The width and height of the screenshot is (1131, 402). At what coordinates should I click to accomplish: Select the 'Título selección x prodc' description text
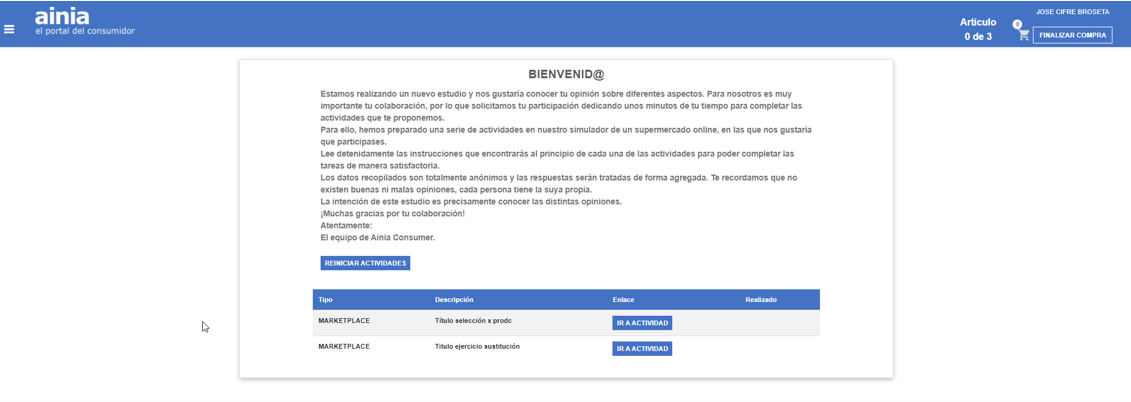[x=473, y=321]
